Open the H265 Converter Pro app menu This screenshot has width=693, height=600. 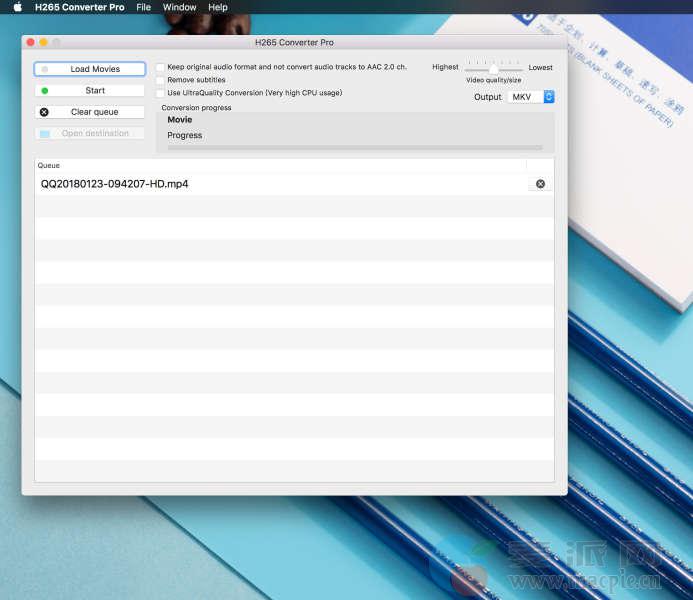(x=80, y=7)
